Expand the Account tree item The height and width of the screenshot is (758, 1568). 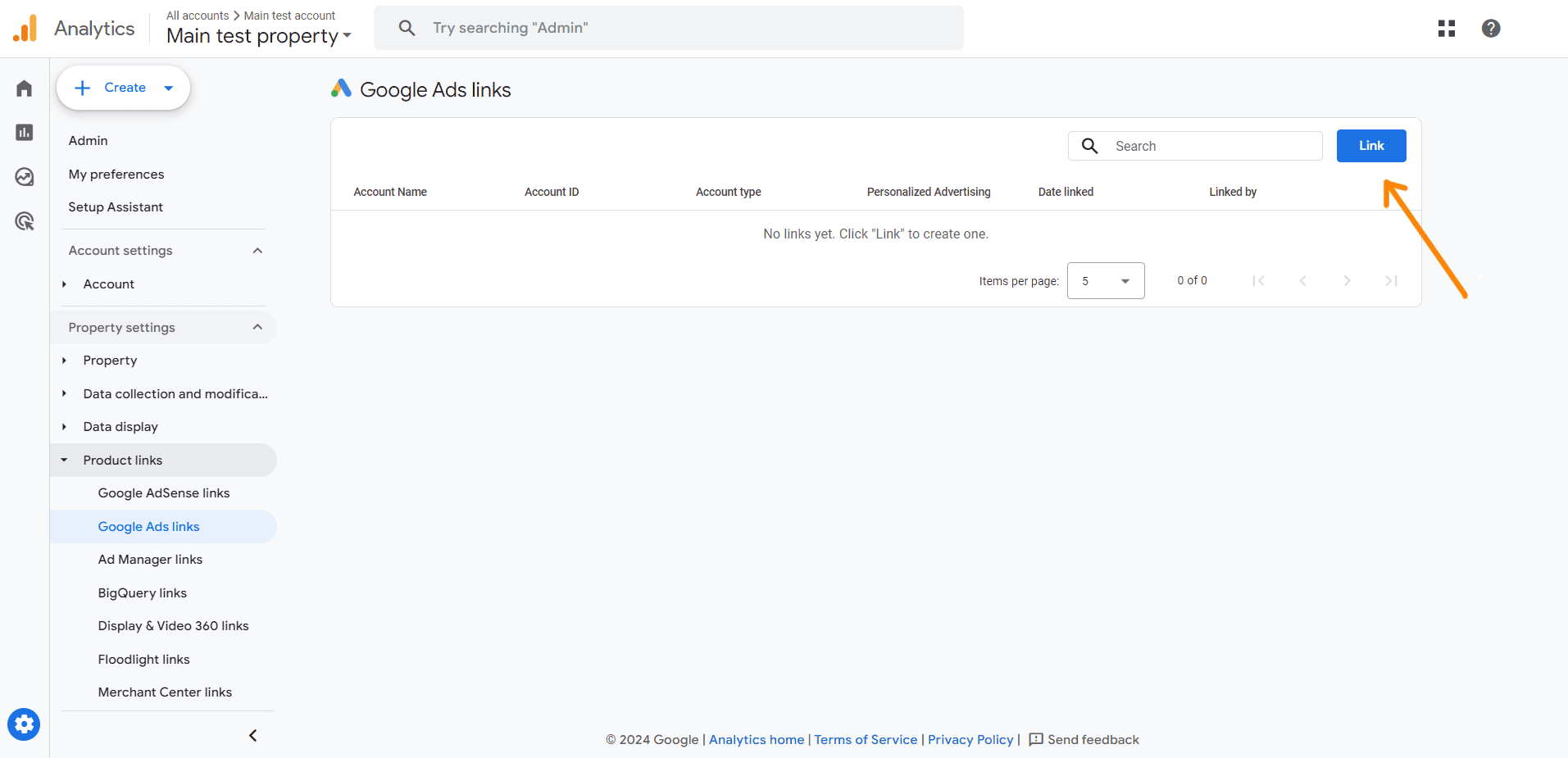tap(64, 284)
